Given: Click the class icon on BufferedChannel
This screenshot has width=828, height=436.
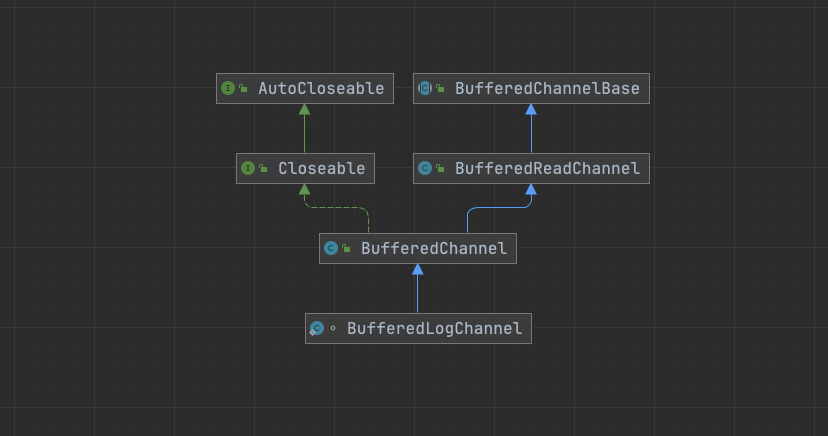Looking at the screenshot, I should [331, 248].
